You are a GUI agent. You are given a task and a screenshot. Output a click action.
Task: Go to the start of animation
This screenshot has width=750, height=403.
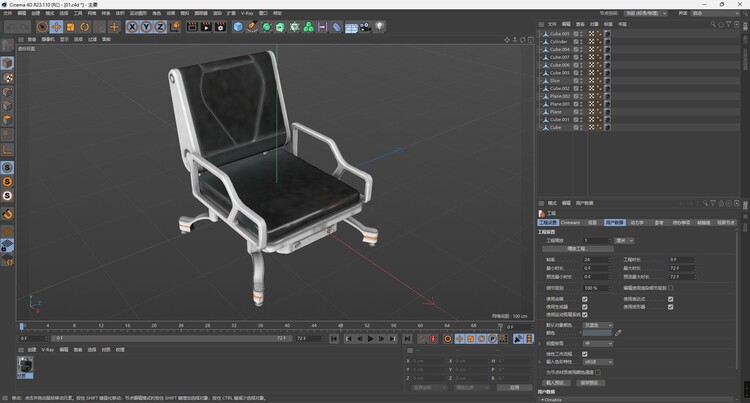coord(334,339)
